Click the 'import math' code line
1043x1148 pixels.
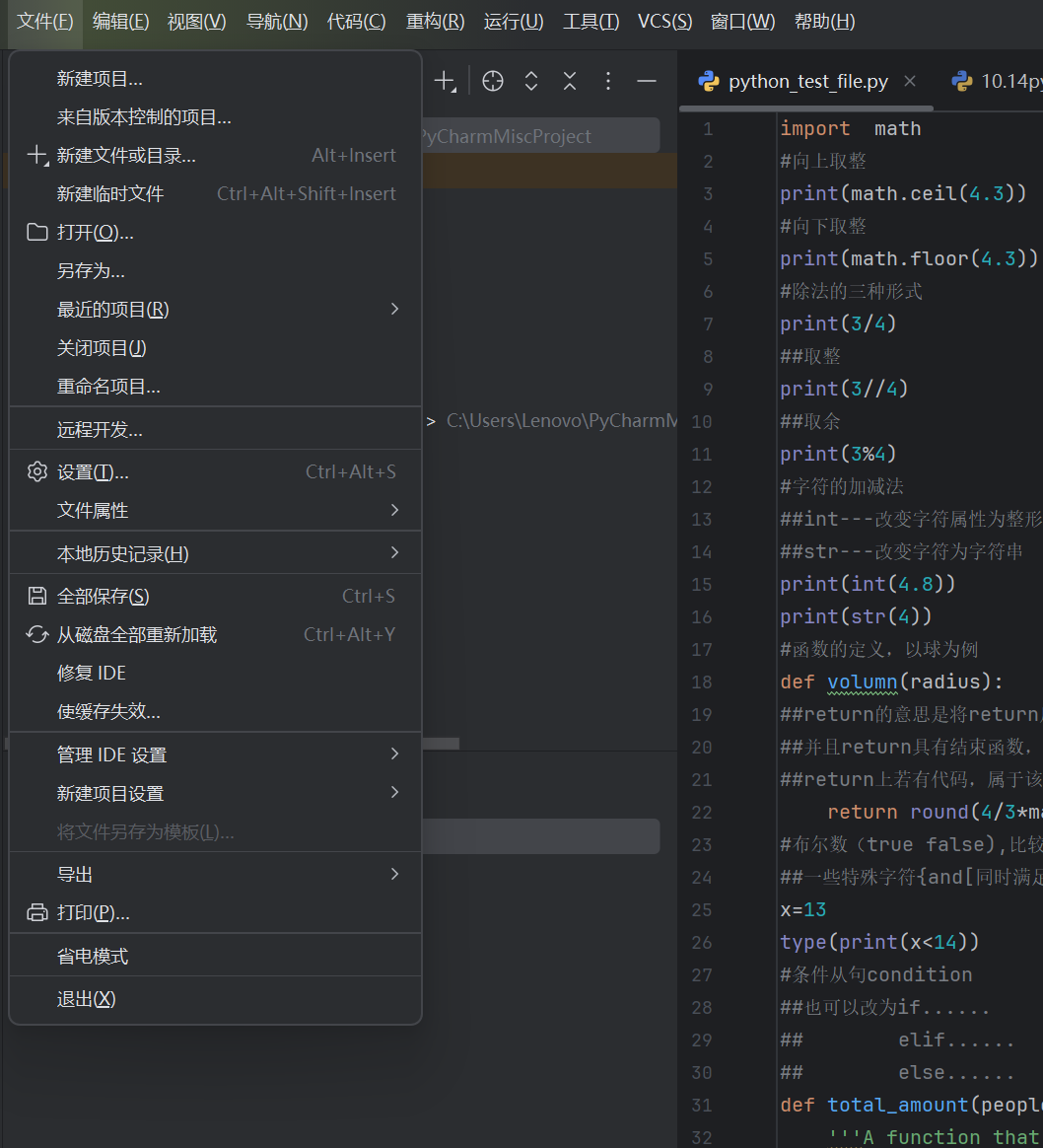(850, 129)
